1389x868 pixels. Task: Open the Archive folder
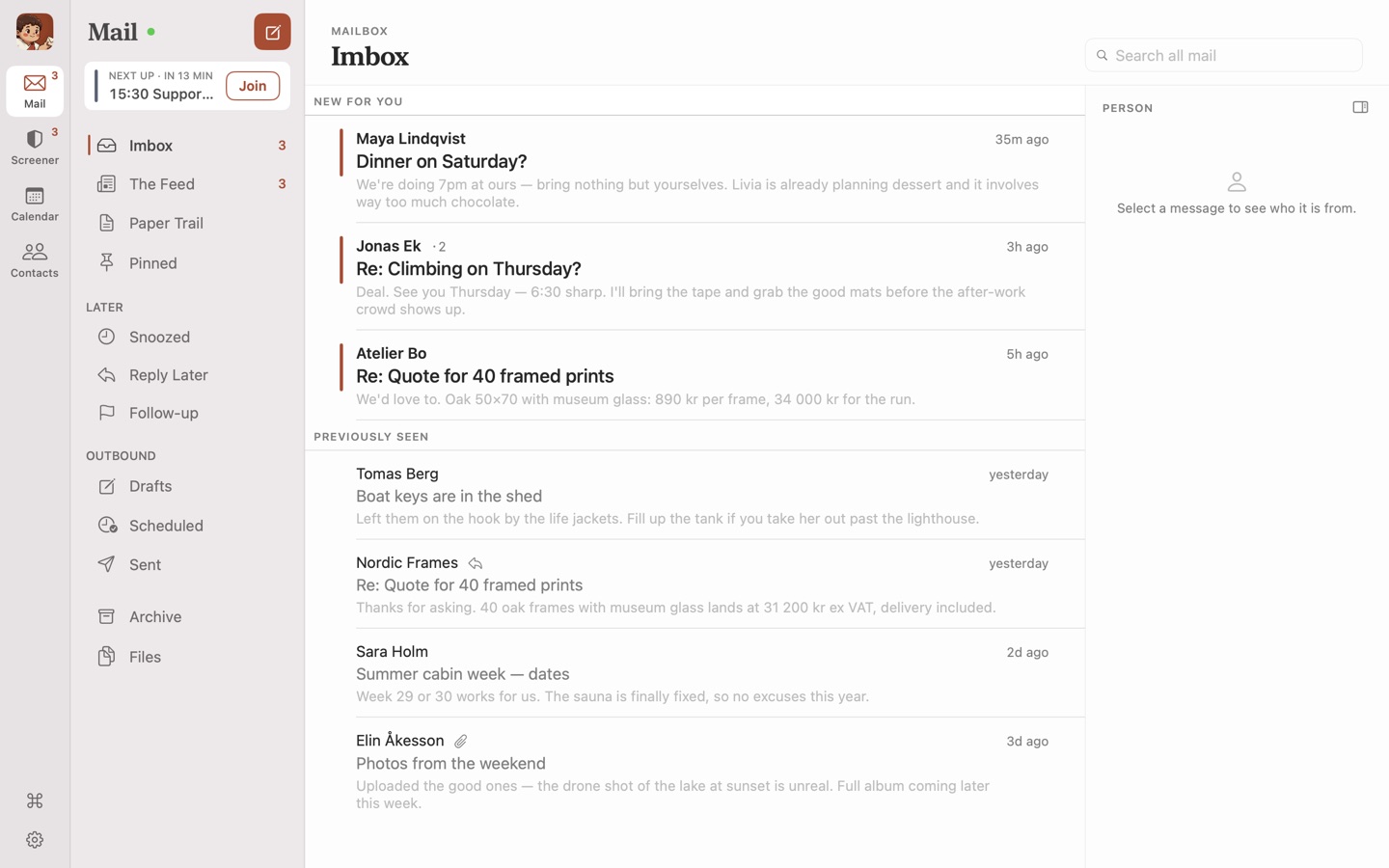(x=188, y=616)
